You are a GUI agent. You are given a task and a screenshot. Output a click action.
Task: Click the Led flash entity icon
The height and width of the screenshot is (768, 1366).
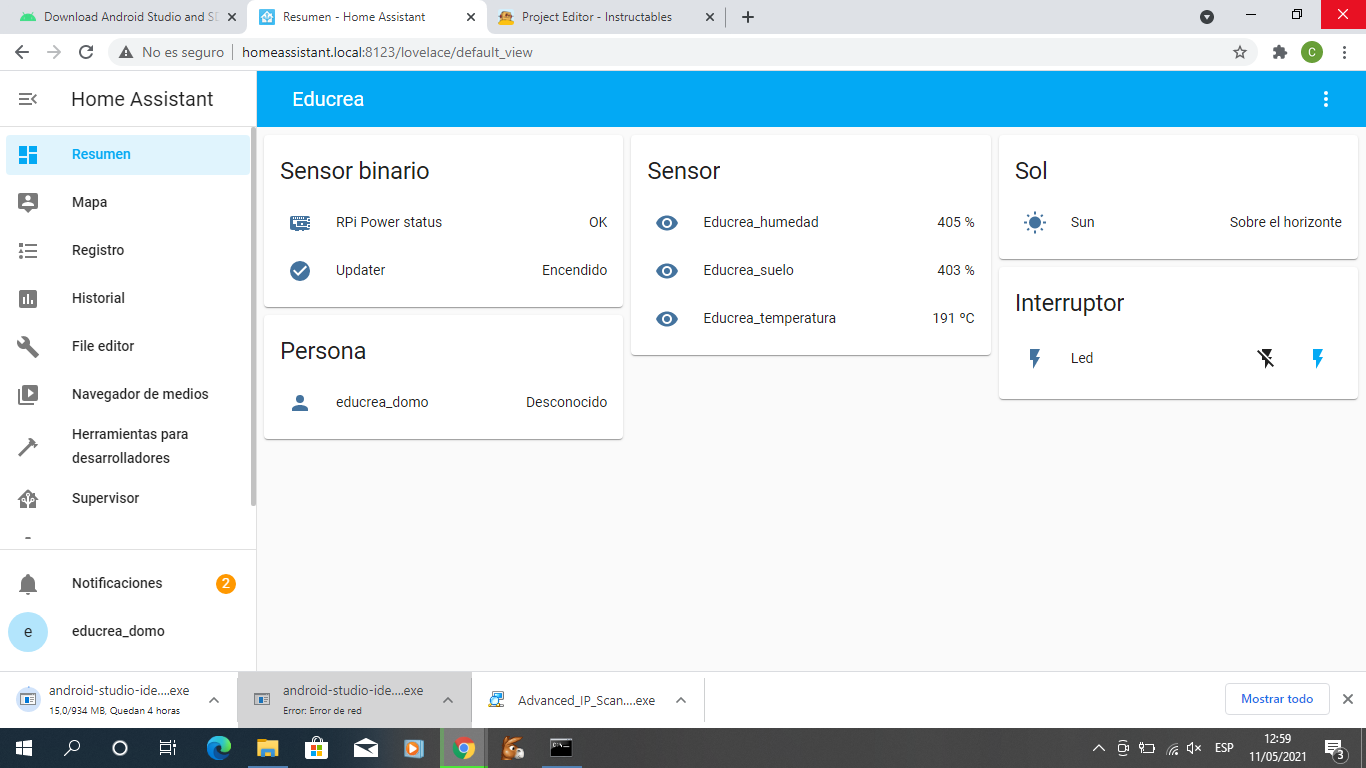click(x=1035, y=358)
